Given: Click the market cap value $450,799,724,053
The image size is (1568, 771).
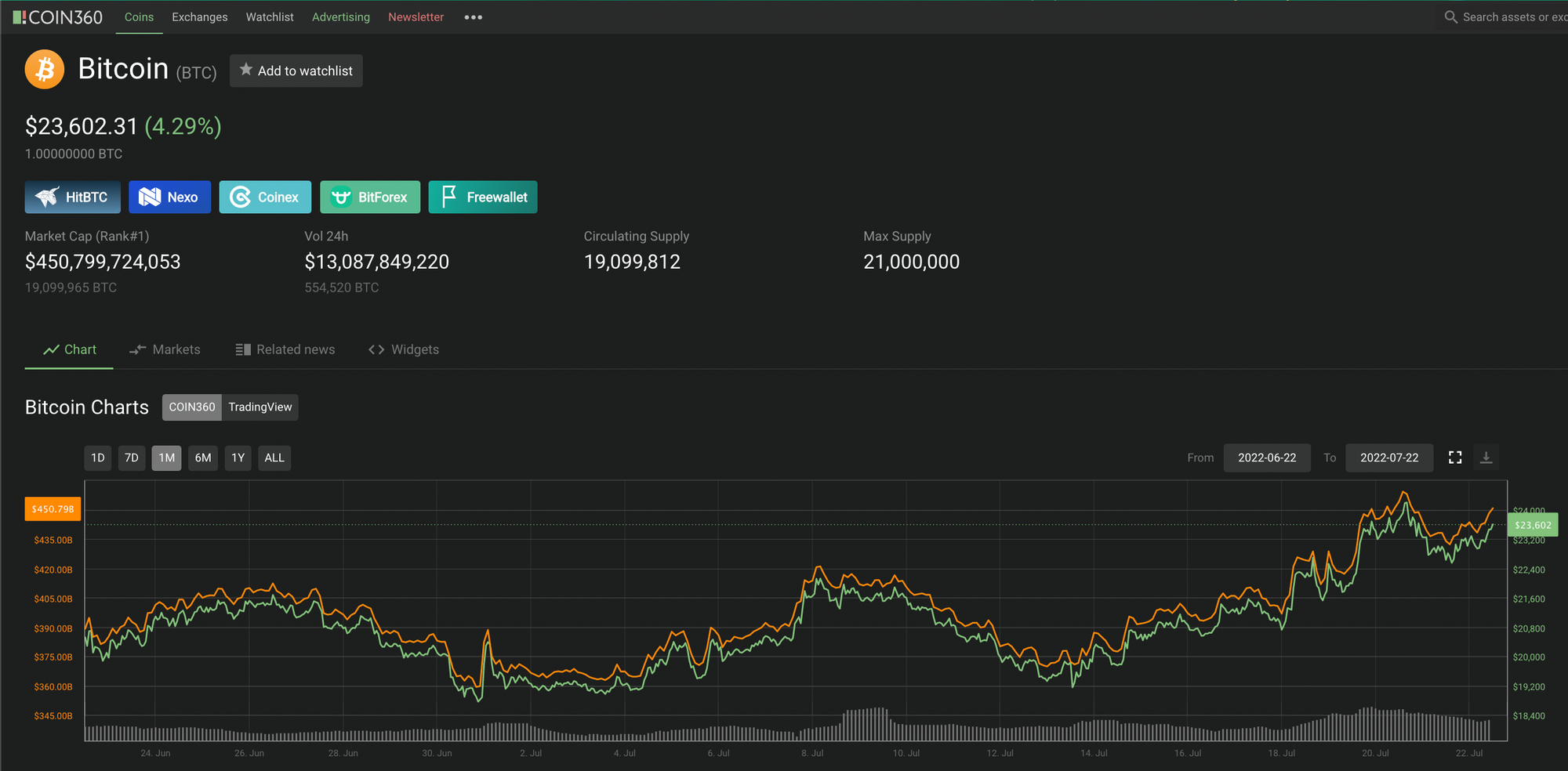Looking at the screenshot, I should click(x=103, y=262).
